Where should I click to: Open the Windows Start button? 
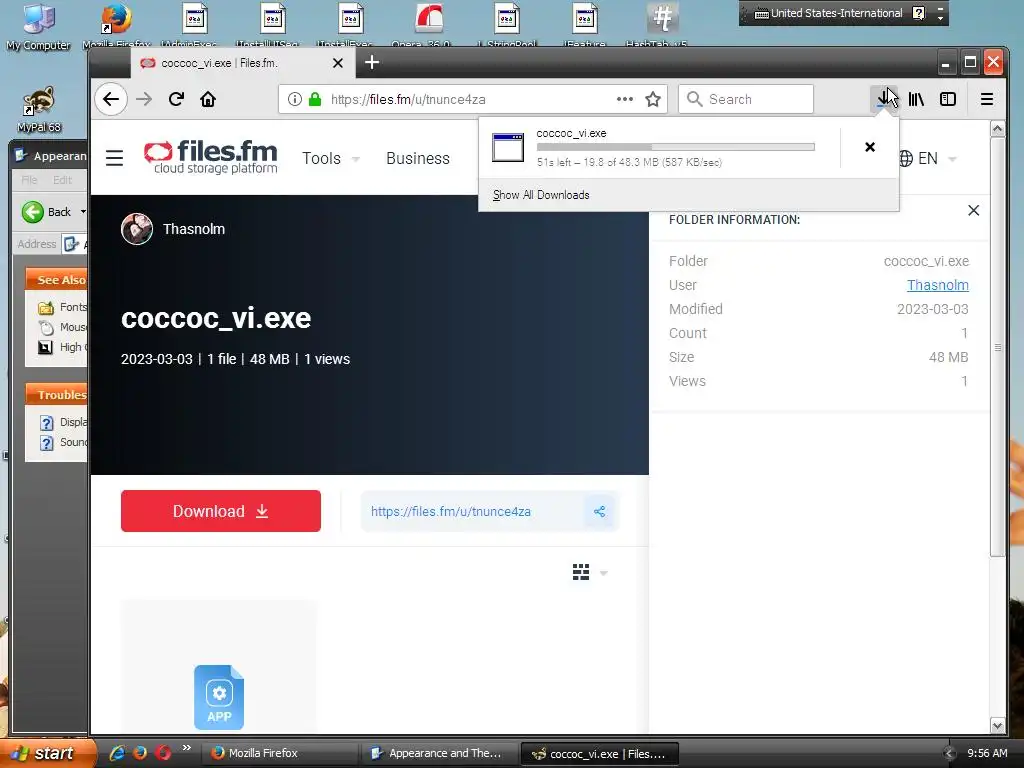(x=46, y=753)
